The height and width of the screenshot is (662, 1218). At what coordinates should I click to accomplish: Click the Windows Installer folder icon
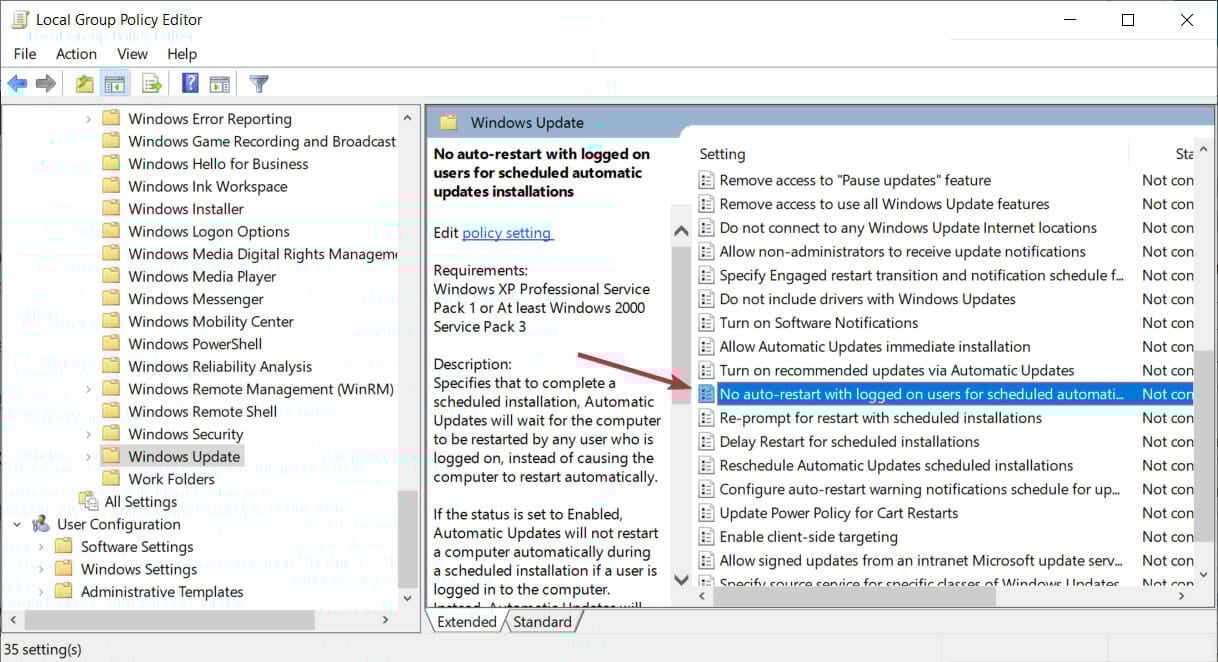pyautogui.click(x=111, y=208)
